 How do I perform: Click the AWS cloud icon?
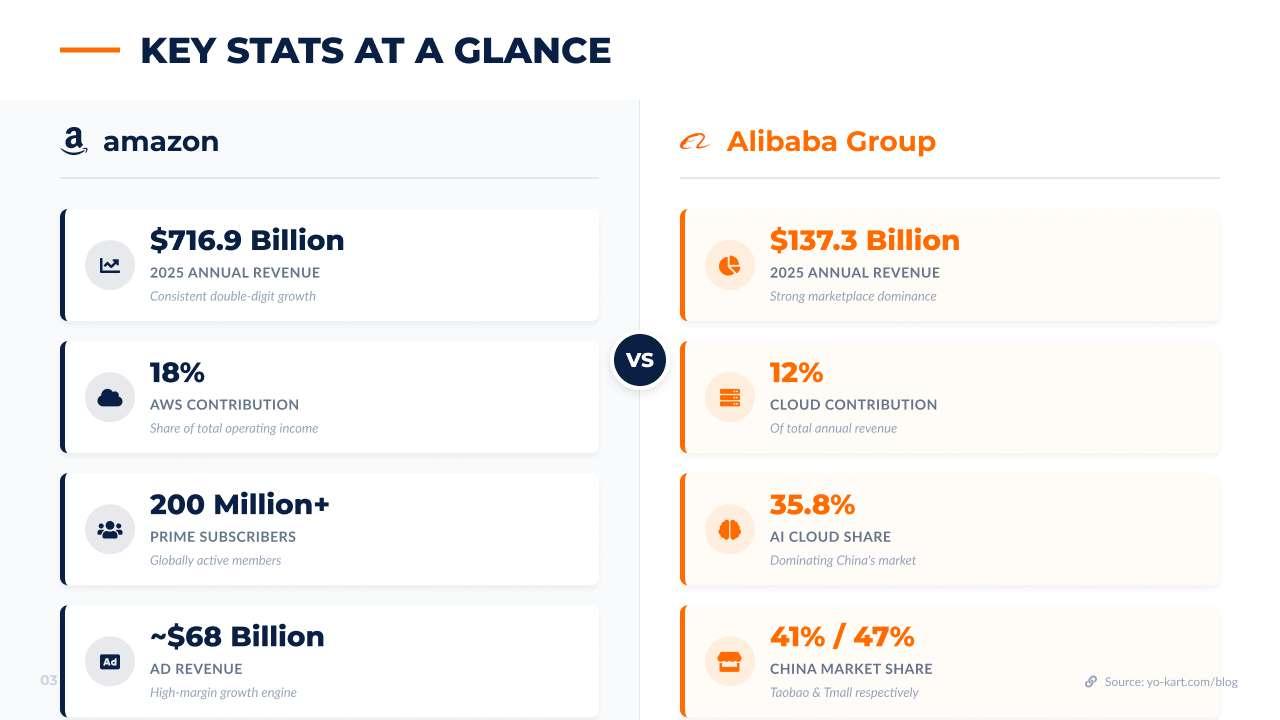(110, 397)
